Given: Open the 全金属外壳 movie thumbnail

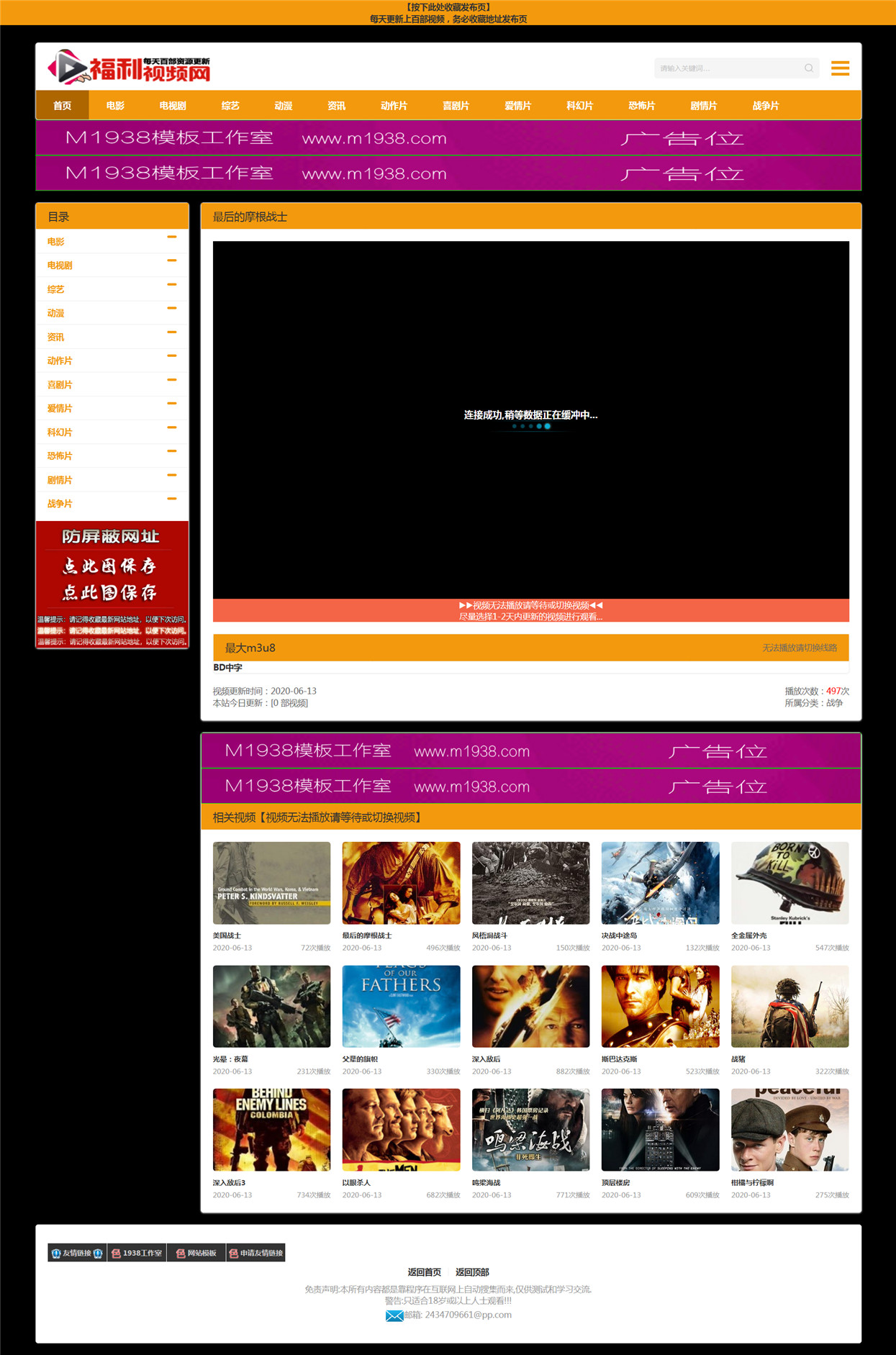Looking at the screenshot, I should click(x=789, y=883).
